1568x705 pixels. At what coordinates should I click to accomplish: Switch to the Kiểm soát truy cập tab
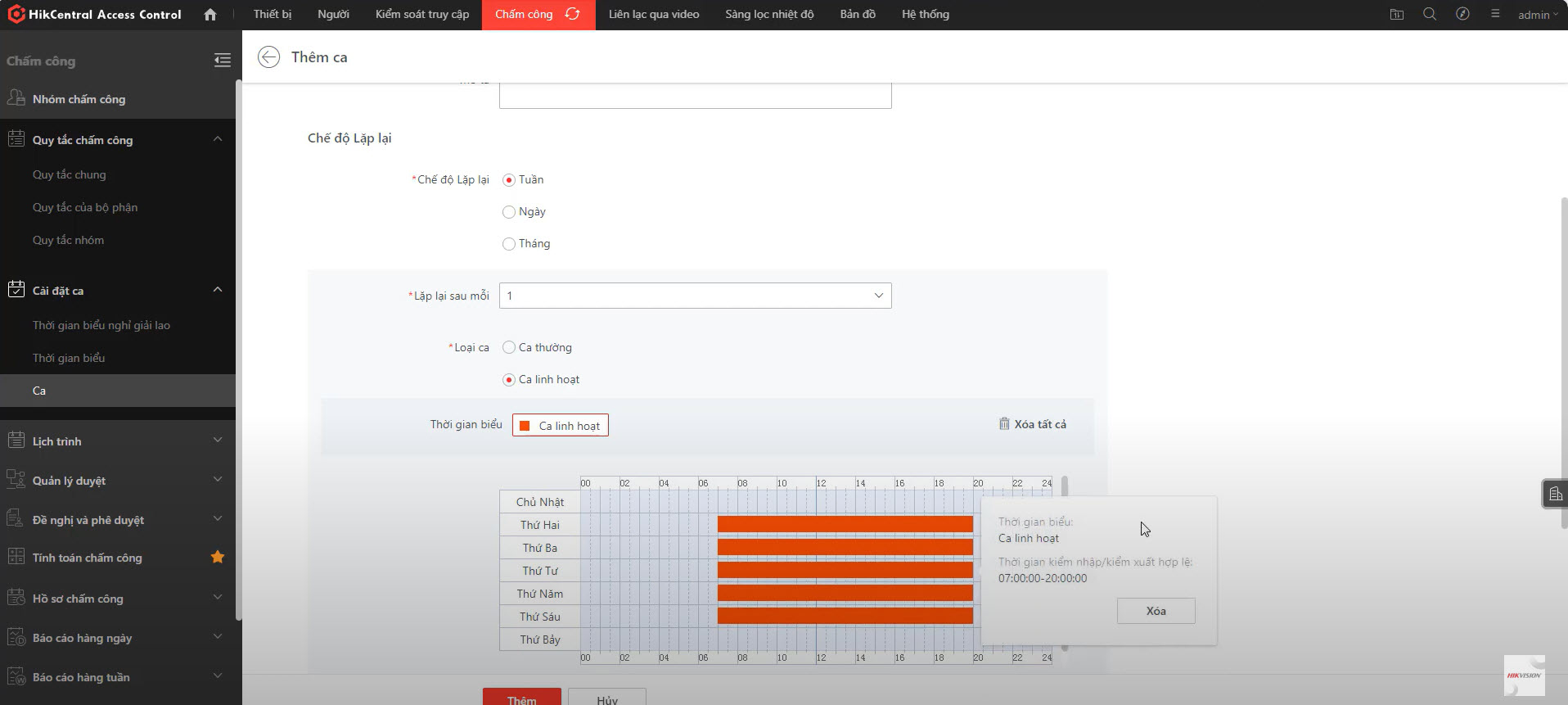[422, 15]
